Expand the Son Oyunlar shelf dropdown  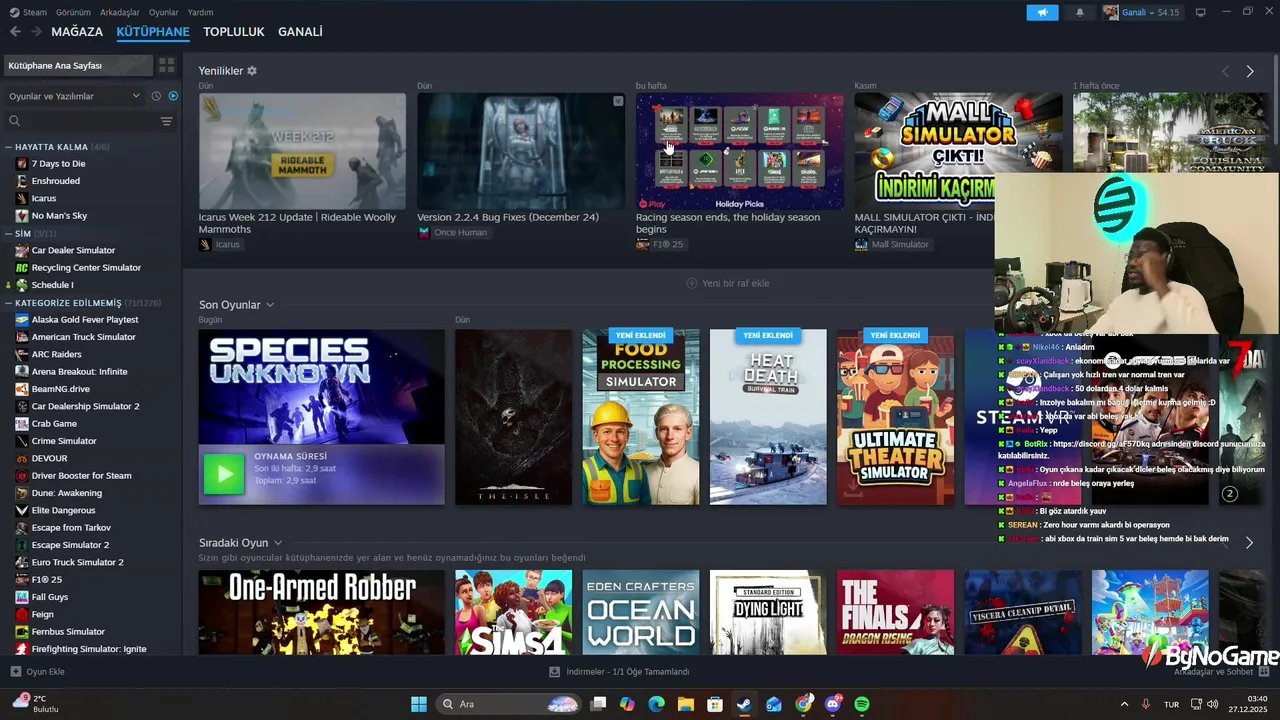point(270,305)
